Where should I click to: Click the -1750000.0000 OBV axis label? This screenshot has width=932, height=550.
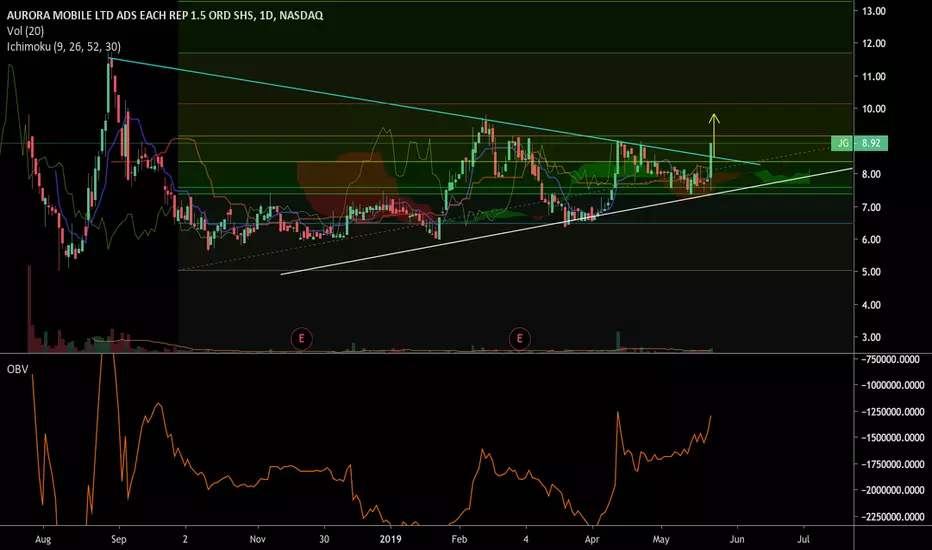pos(892,464)
